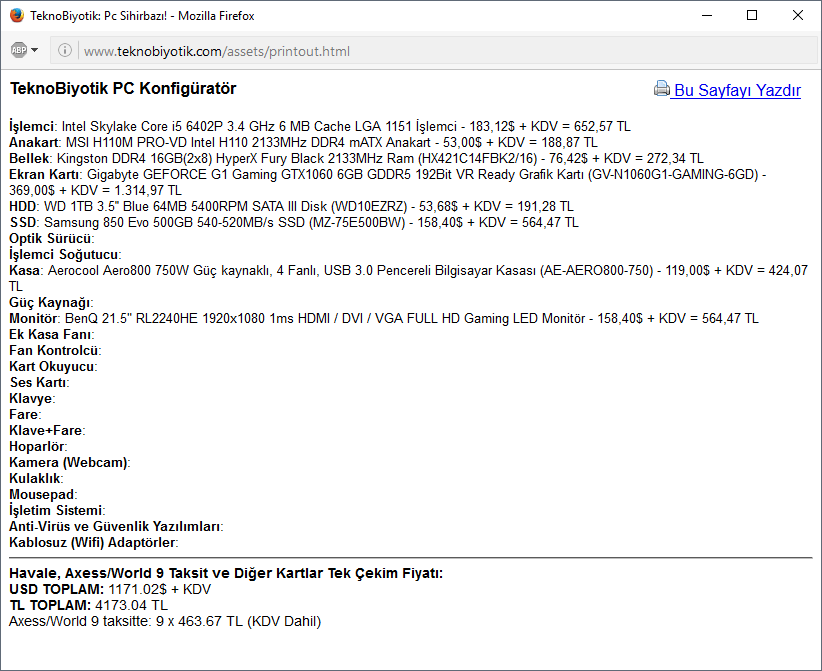Click the Klavye label
The width and height of the screenshot is (822, 671).
[31, 398]
